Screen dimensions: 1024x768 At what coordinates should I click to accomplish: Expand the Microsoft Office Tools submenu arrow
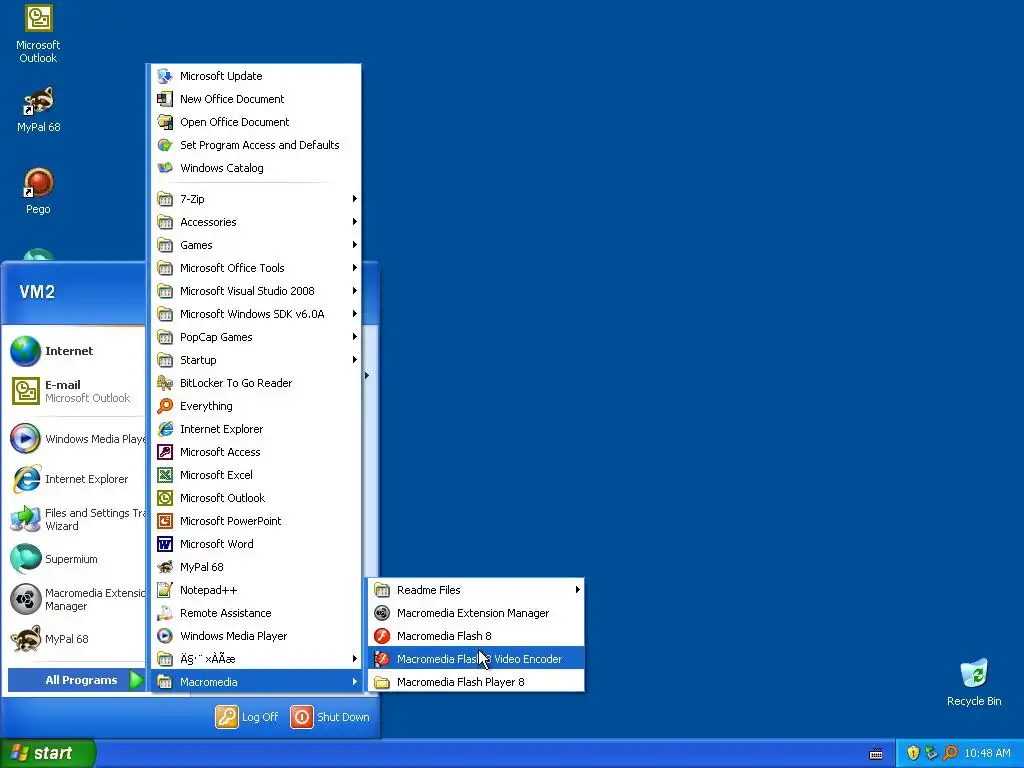(x=355, y=268)
